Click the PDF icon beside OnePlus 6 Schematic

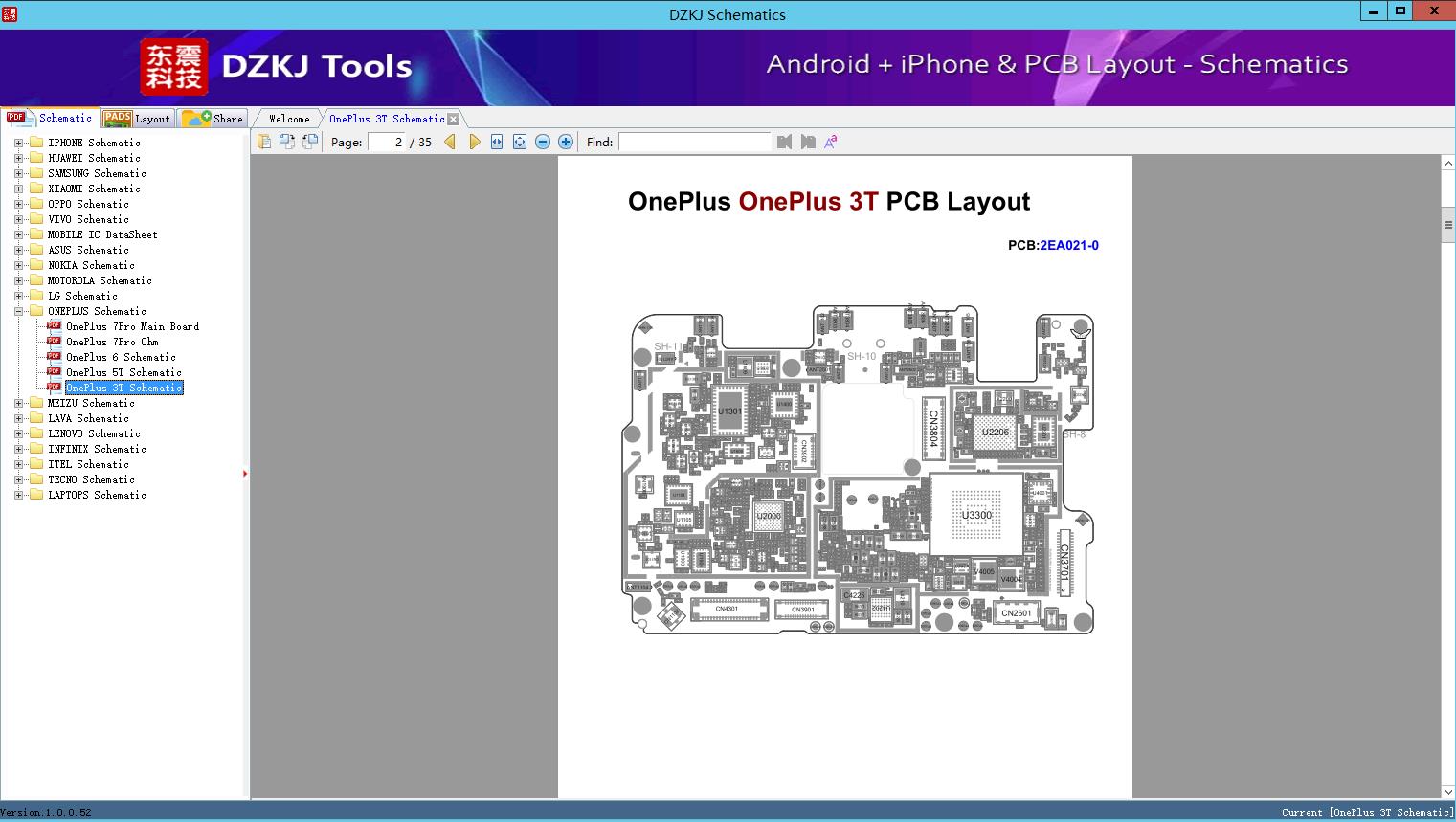pos(54,356)
